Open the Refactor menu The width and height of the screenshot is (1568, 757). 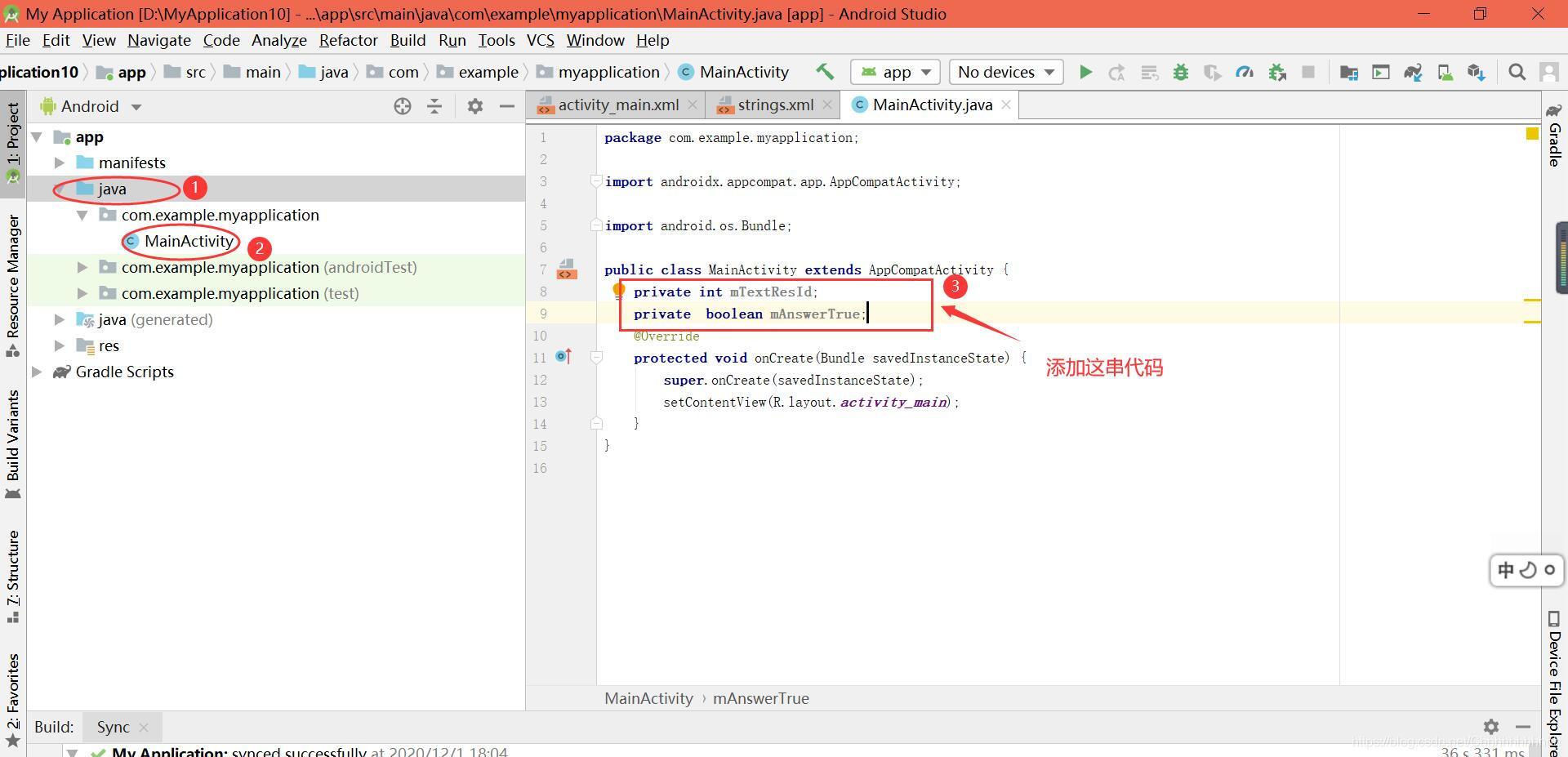pos(348,40)
